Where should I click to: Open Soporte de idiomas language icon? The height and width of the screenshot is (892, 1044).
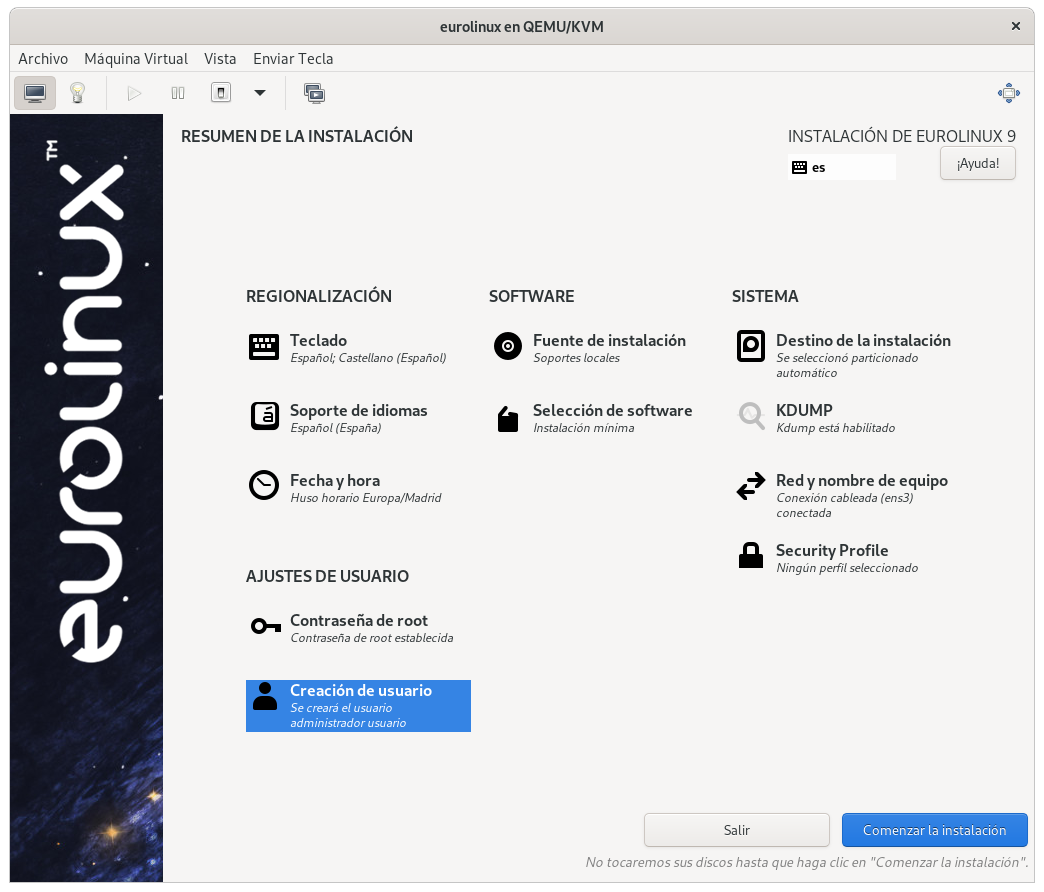tap(264, 416)
